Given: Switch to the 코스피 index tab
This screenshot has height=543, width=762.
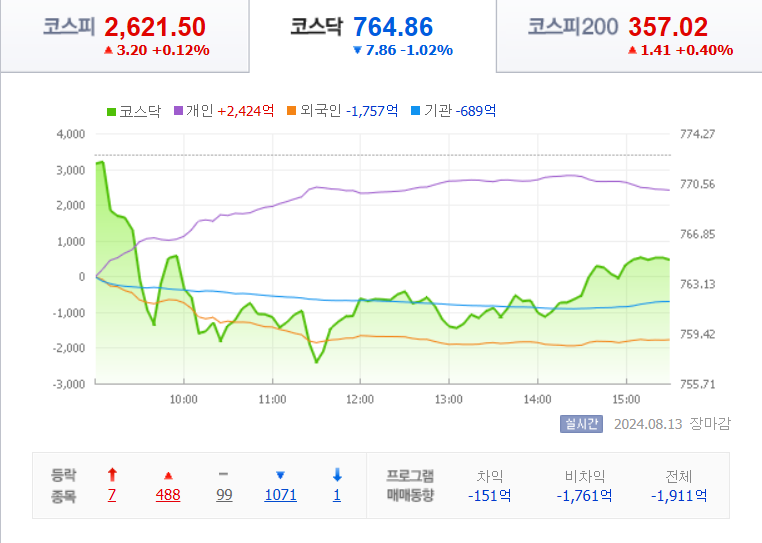Looking at the screenshot, I should tap(125, 36).
